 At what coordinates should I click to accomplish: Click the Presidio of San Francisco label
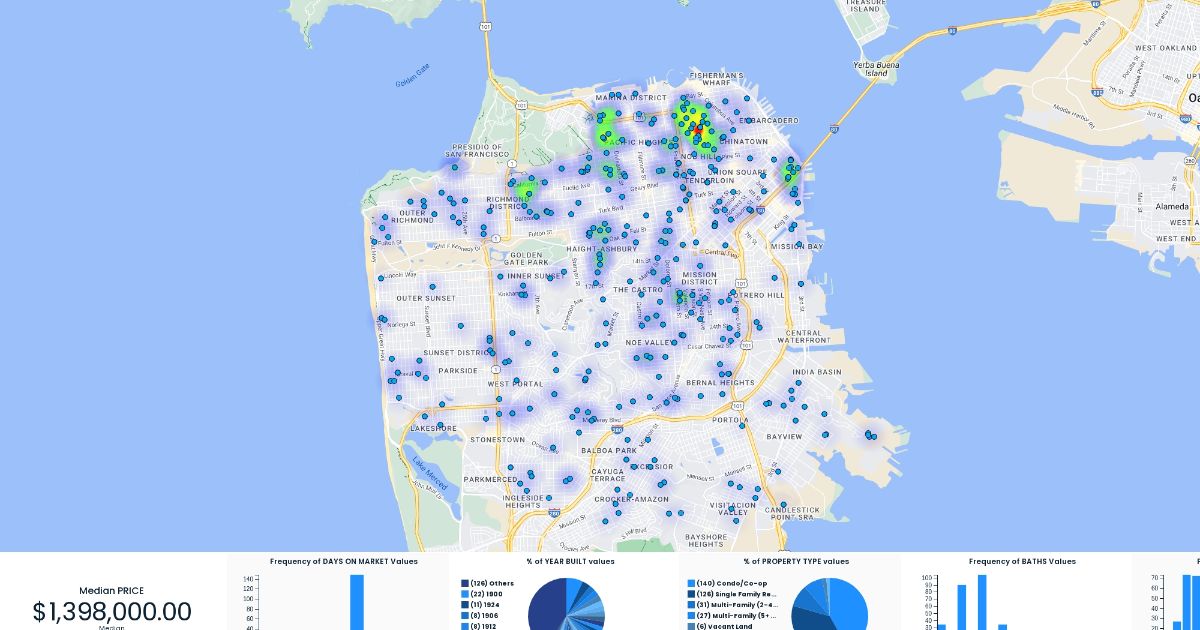click(476, 151)
